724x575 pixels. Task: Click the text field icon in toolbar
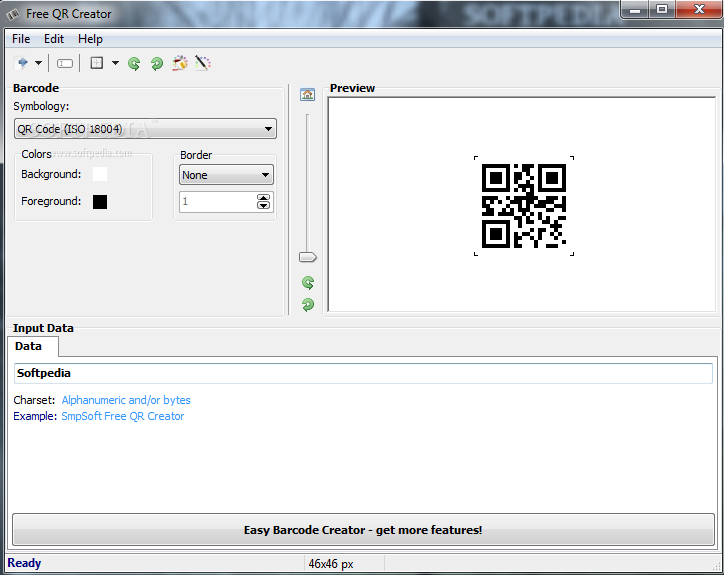[65, 63]
